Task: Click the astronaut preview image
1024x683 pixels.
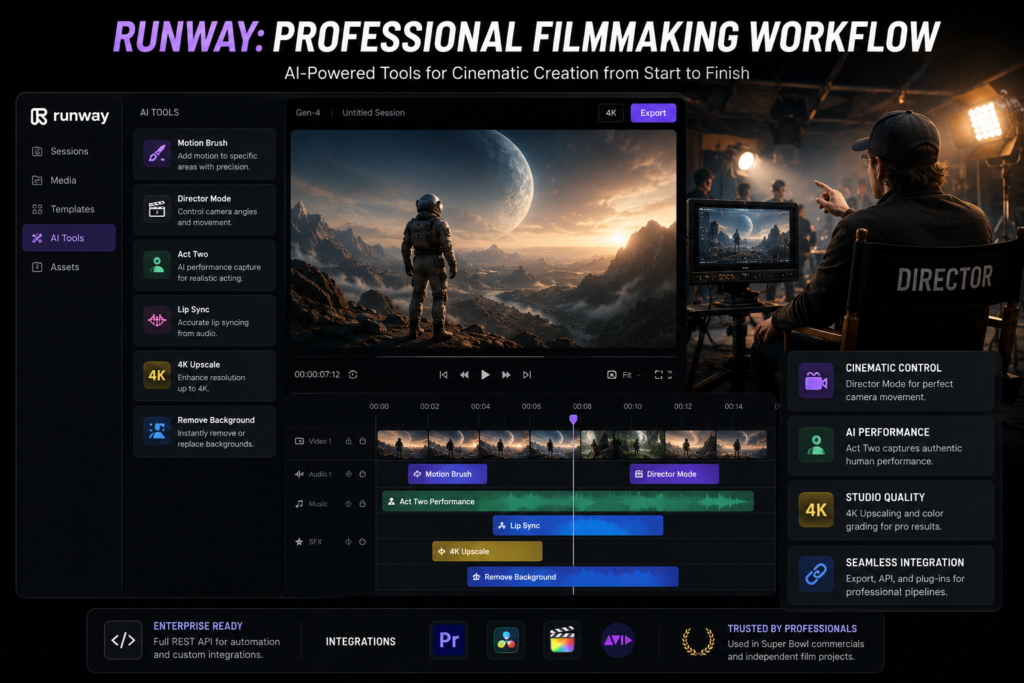Action: pyautogui.click(x=483, y=239)
